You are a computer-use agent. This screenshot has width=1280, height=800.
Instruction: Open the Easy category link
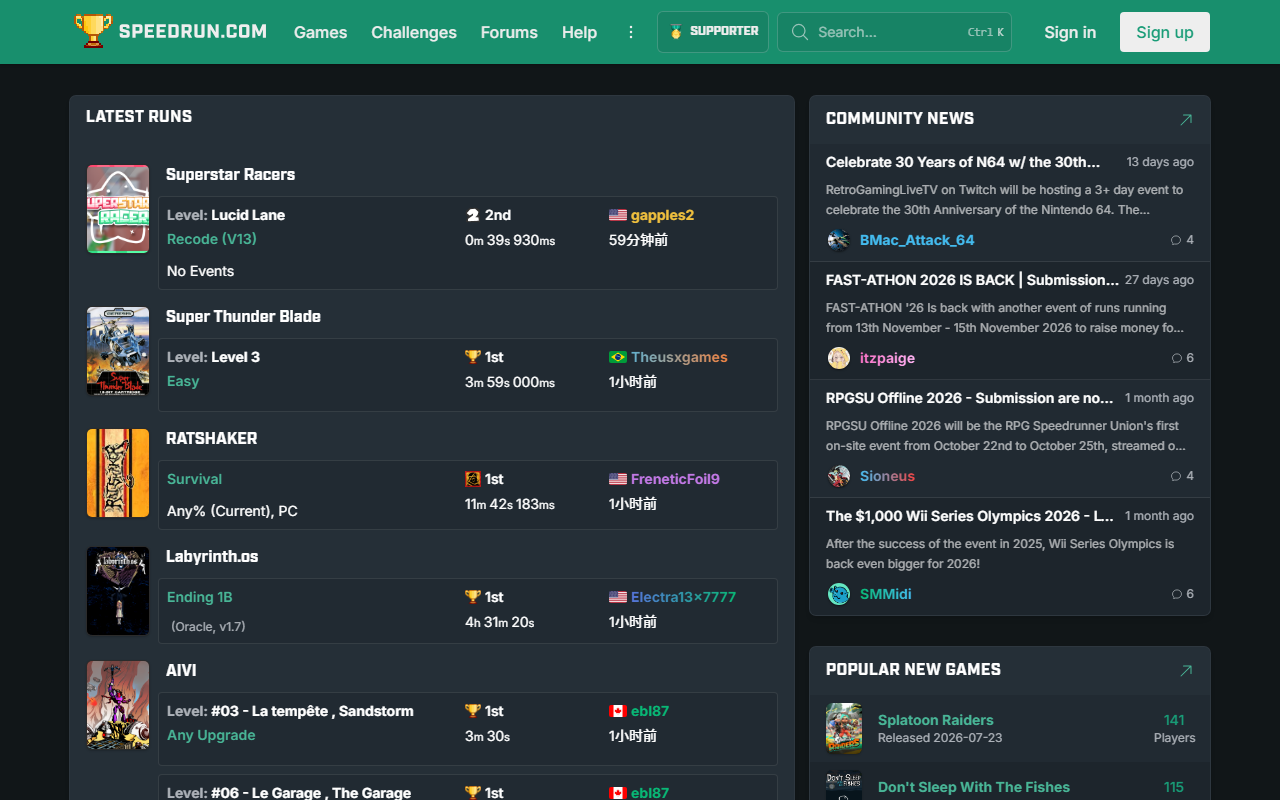pyautogui.click(x=183, y=381)
